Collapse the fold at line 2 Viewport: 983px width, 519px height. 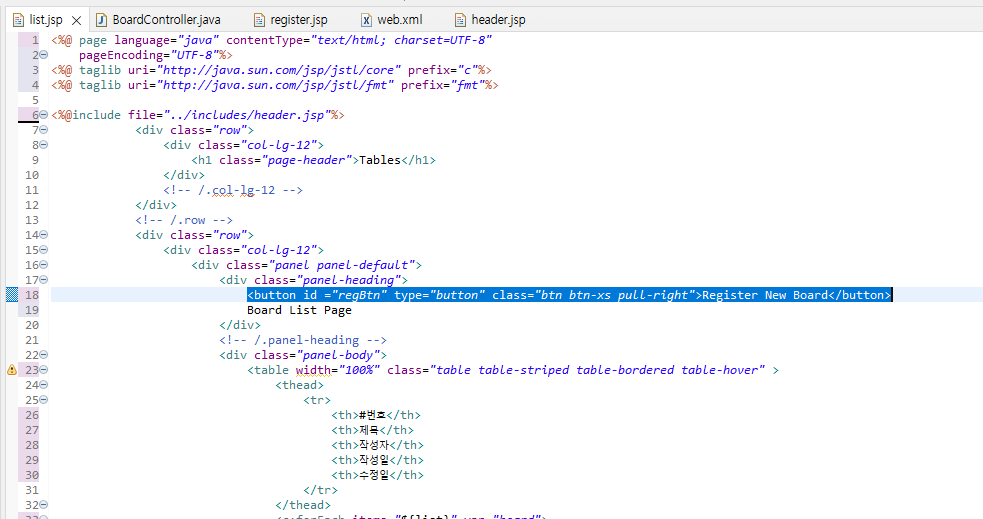[44, 55]
